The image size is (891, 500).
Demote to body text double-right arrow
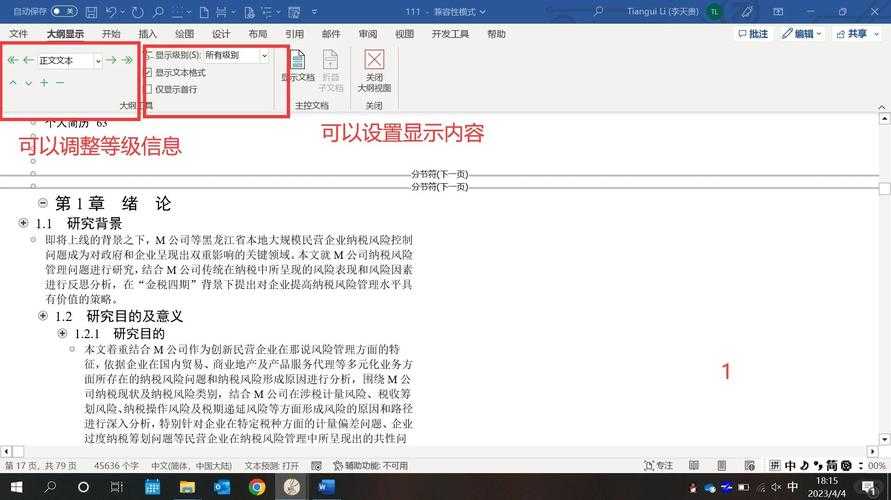pyautogui.click(x=127, y=60)
